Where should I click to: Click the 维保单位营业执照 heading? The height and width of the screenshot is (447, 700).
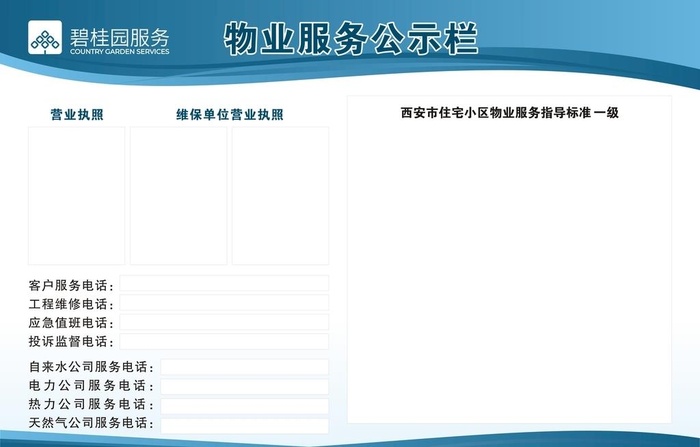coord(230,115)
